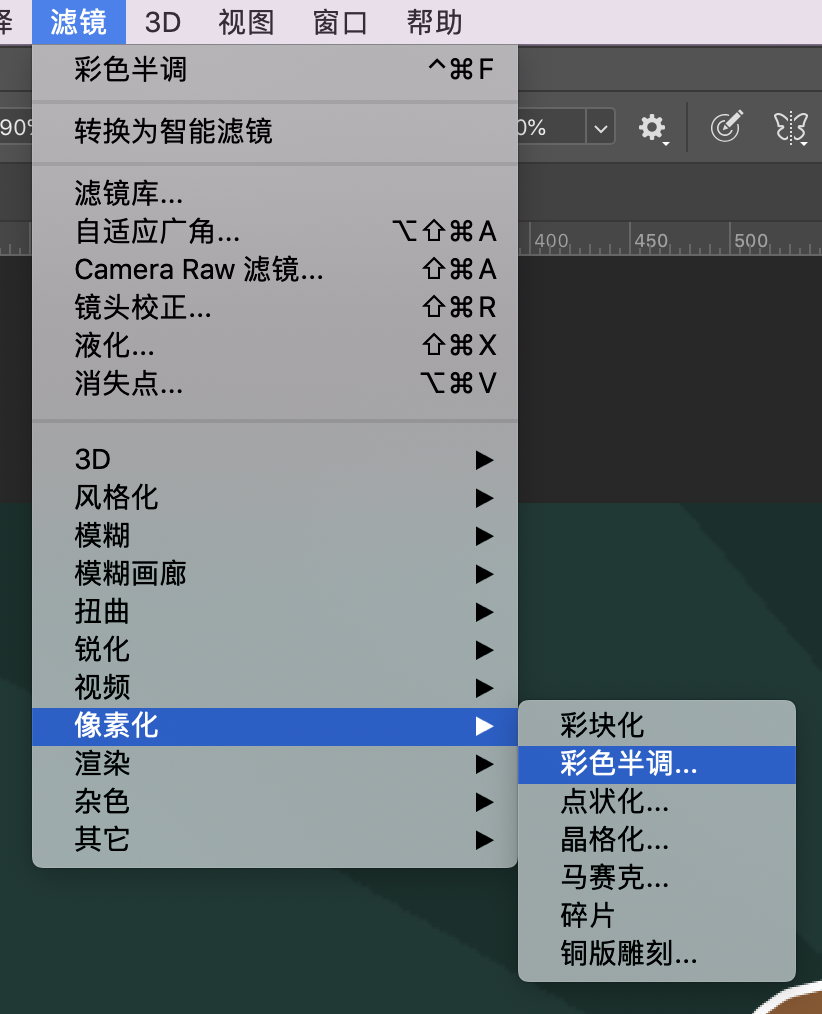Open the 窗口 (Window) menu in menu bar
822x1014 pixels.
340,22
